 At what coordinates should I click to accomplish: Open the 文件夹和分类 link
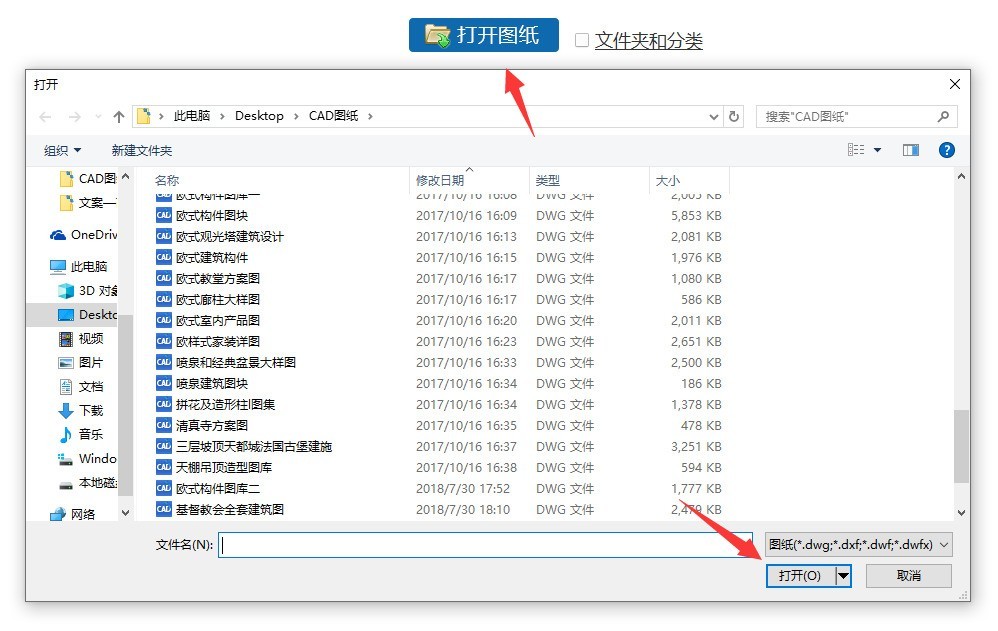649,41
